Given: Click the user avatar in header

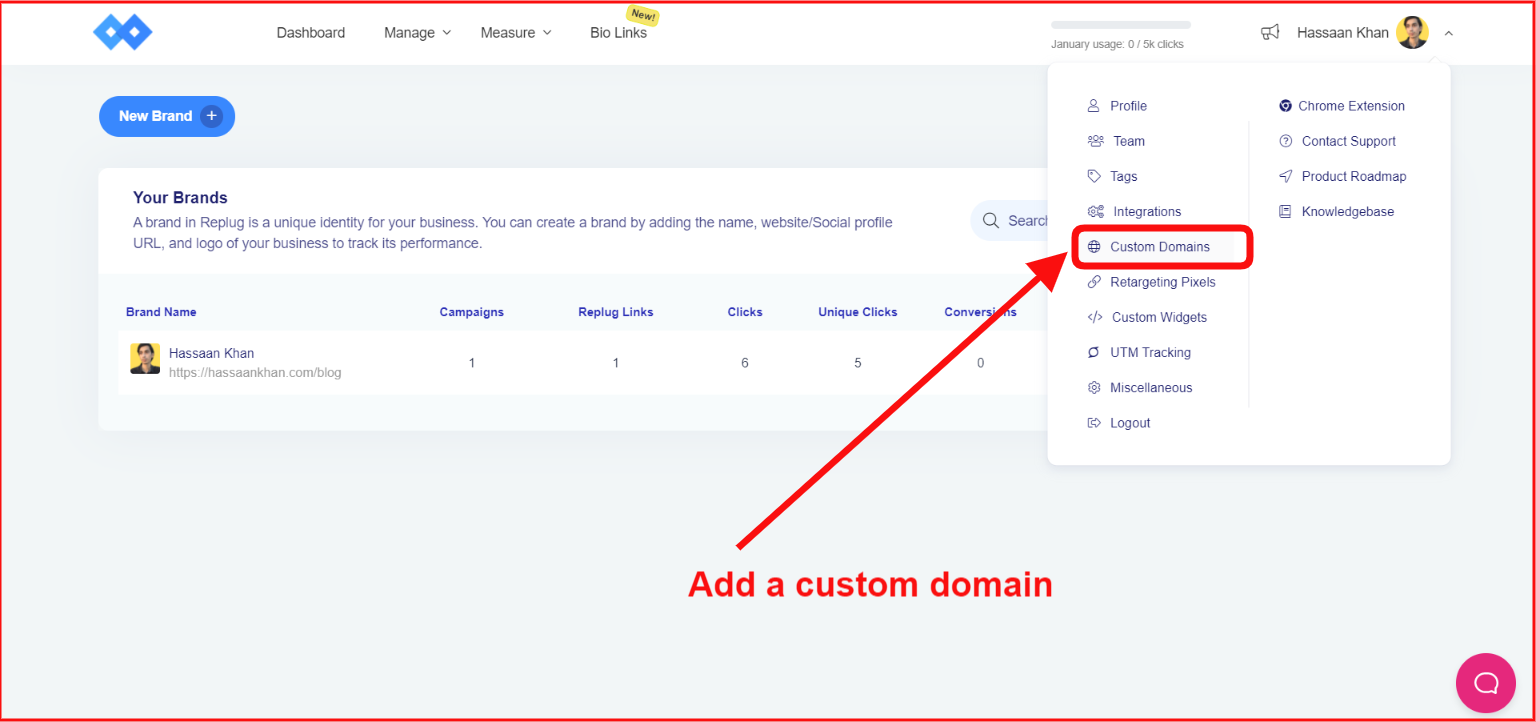Looking at the screenshot, I should 1413,33.
